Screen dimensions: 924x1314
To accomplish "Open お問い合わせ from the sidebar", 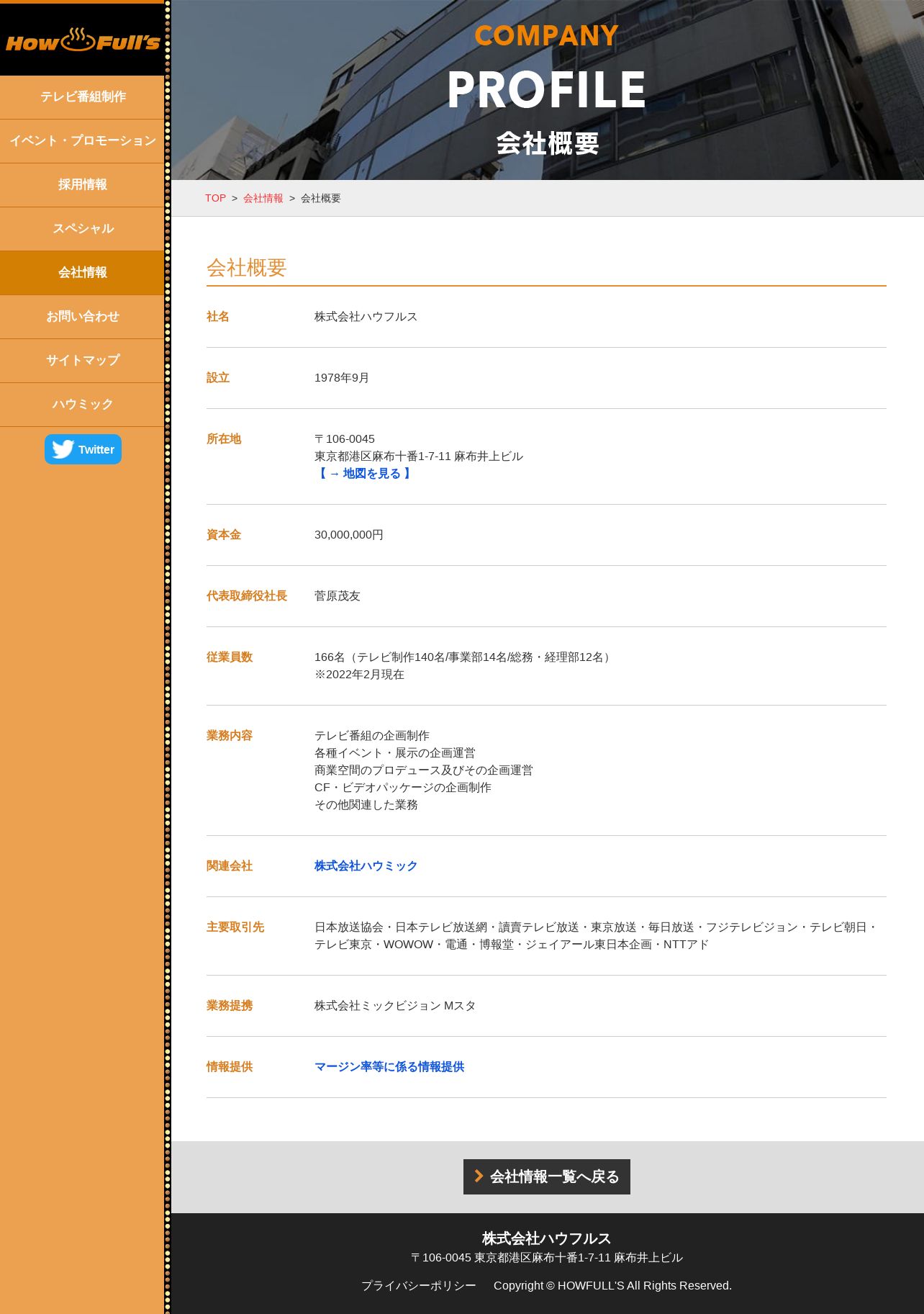I will 83,317.
